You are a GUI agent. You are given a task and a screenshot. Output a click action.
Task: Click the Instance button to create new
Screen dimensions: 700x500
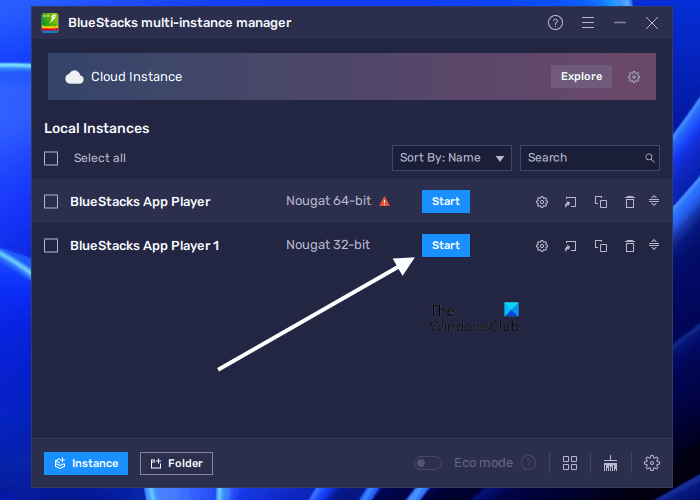(x=86, y=463)
